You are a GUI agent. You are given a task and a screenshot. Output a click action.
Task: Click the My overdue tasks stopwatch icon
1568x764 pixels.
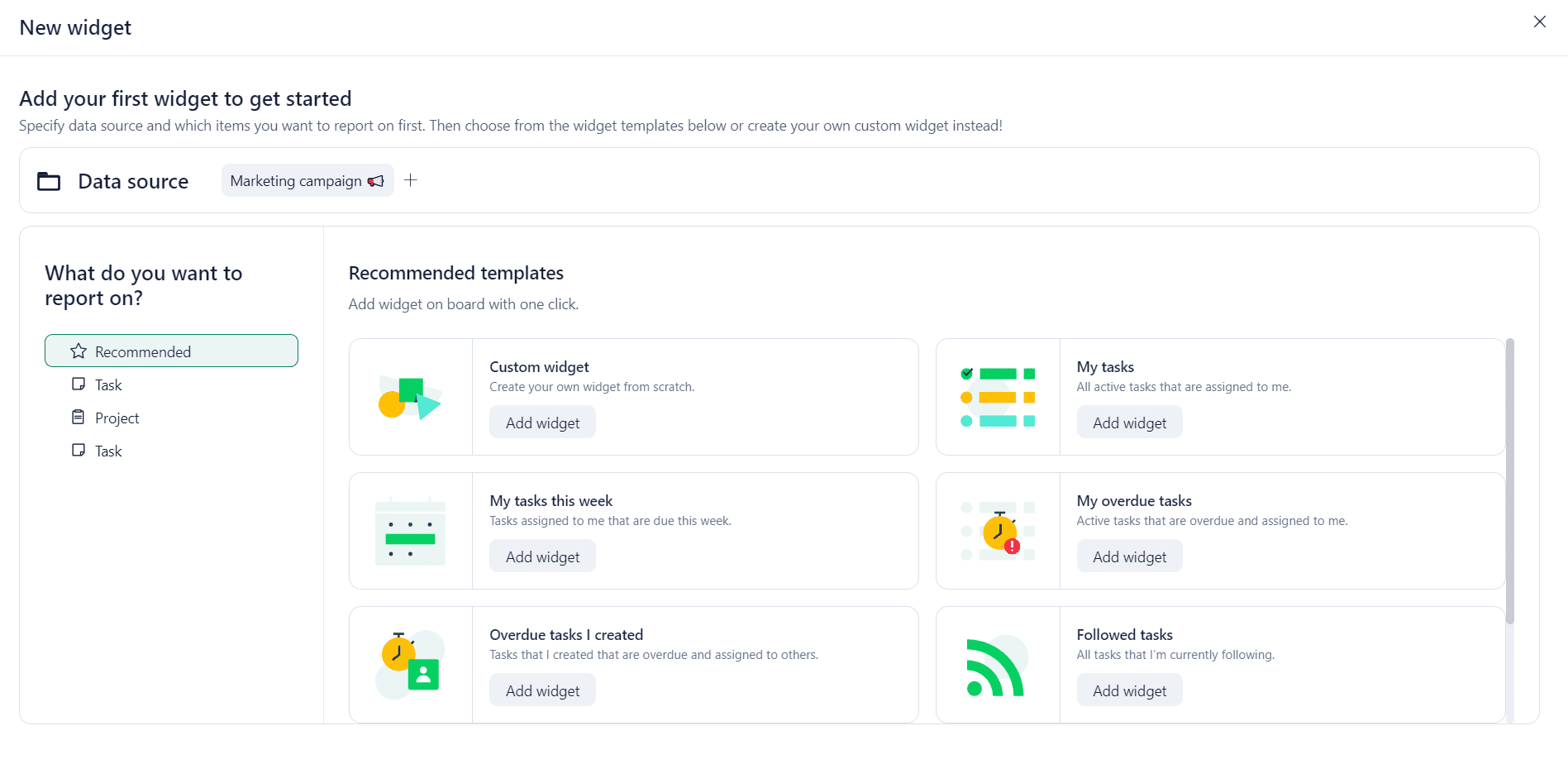(998, 532)
